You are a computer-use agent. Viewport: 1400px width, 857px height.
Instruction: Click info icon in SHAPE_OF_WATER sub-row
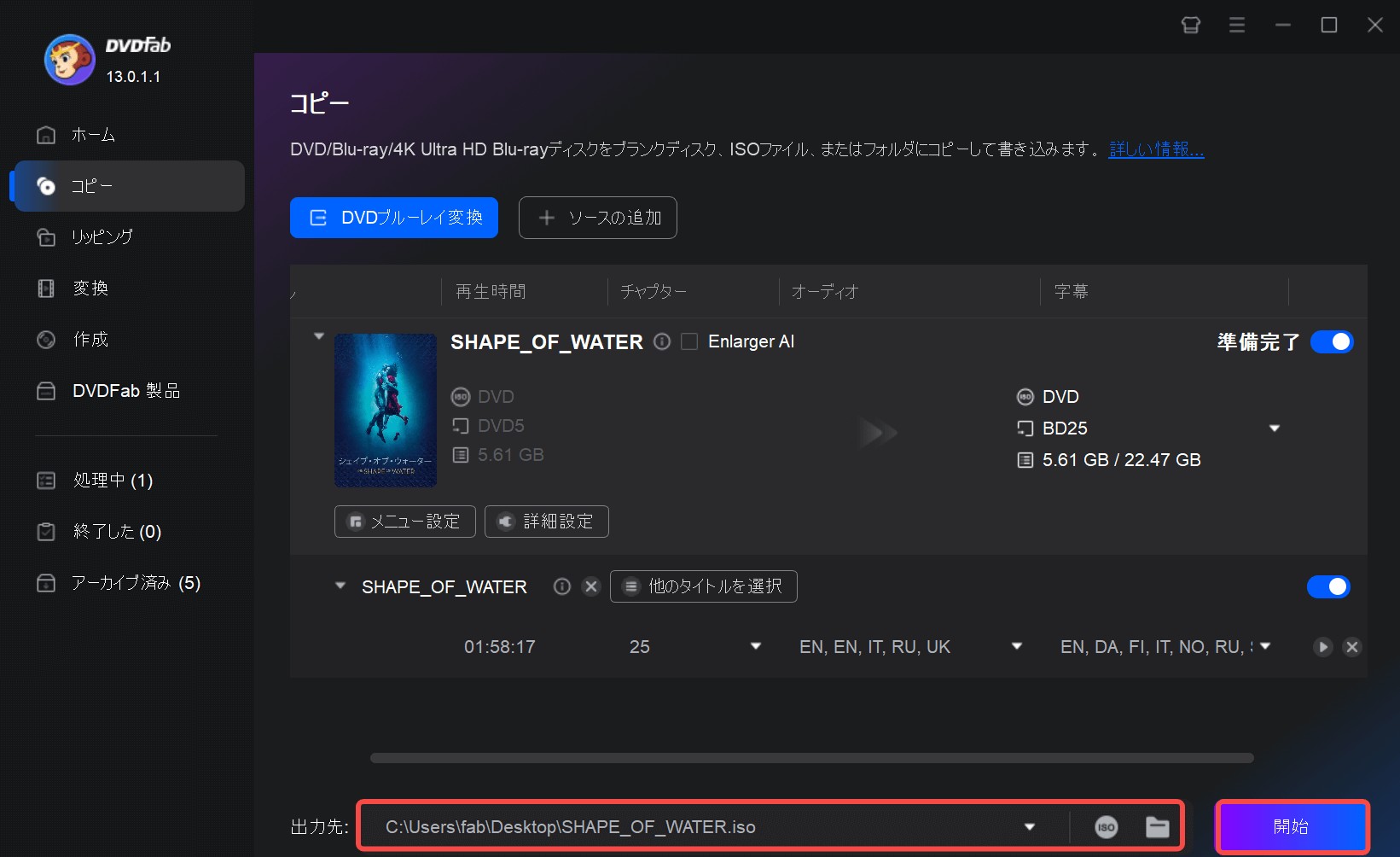561,586
